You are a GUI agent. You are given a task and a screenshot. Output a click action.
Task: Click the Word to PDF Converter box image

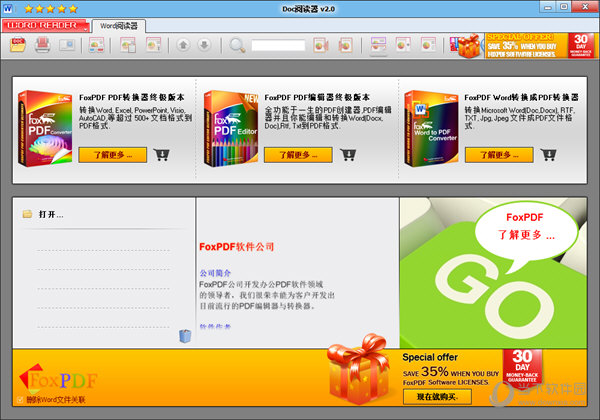coord(431,129)
